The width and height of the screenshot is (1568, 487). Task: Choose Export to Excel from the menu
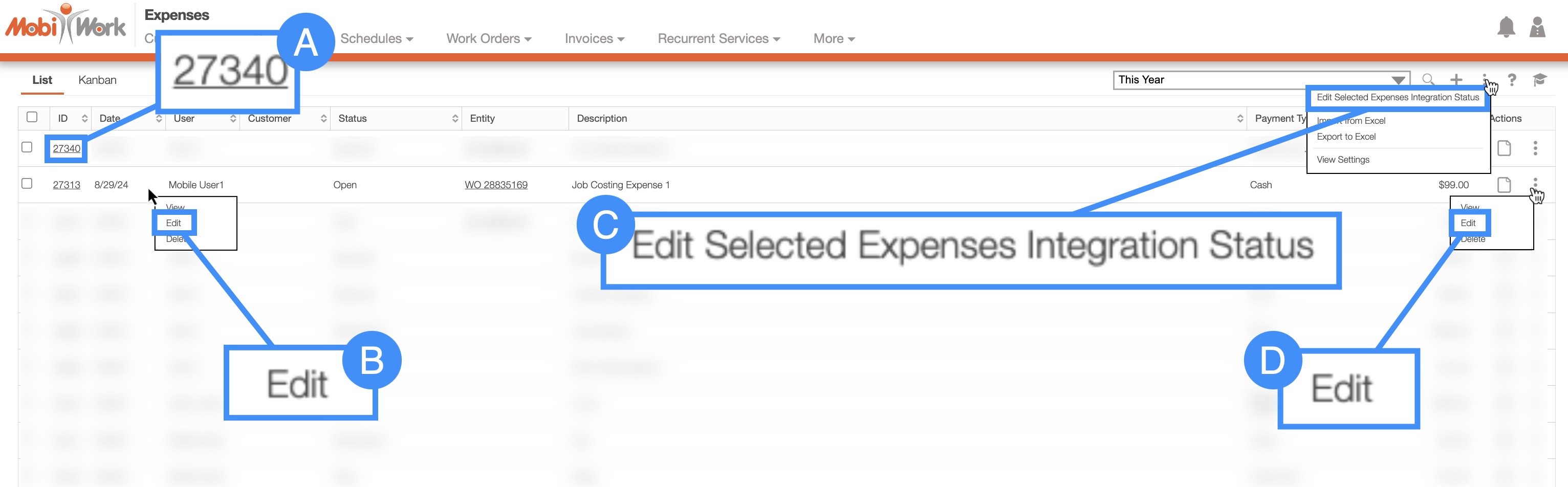[1346, 137]
